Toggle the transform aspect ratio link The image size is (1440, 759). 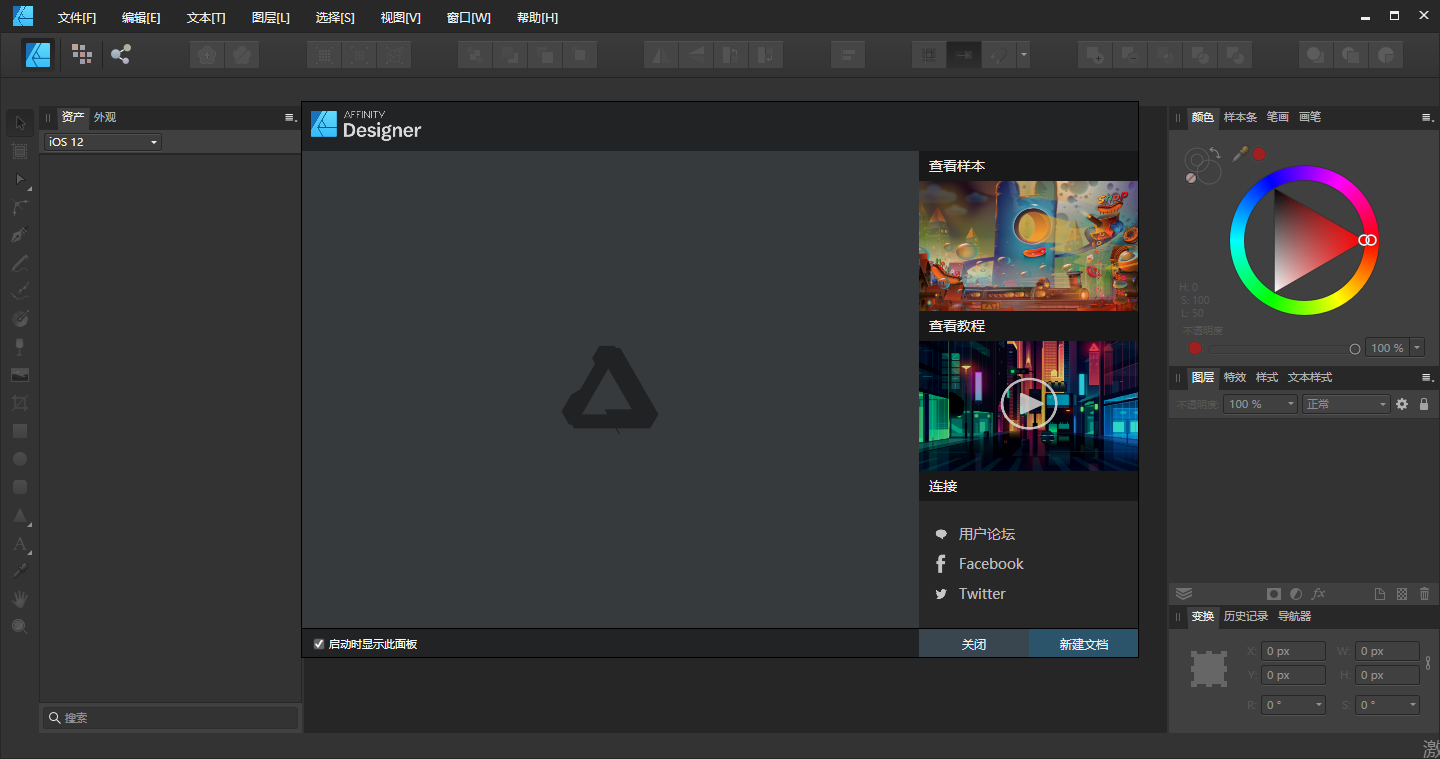pos(1428,662)
